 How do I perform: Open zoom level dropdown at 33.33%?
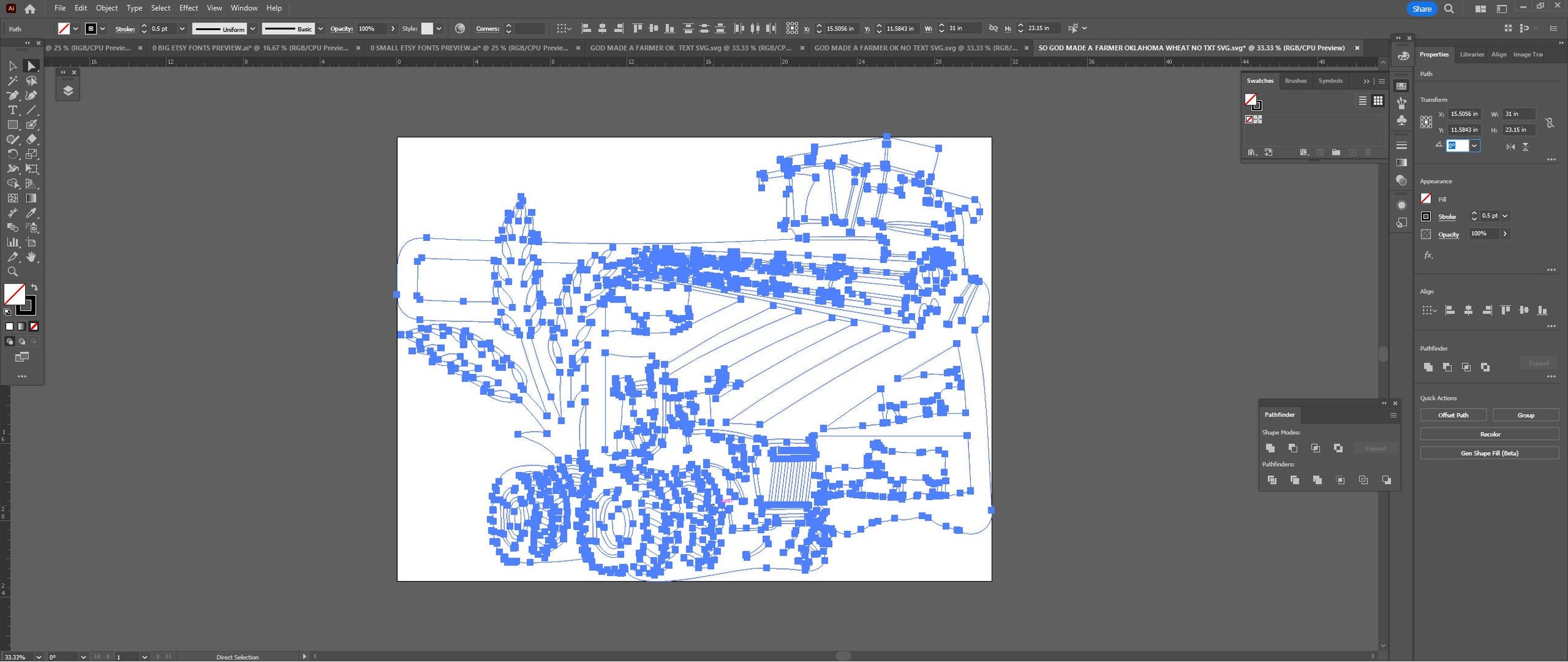pos(38,657)
